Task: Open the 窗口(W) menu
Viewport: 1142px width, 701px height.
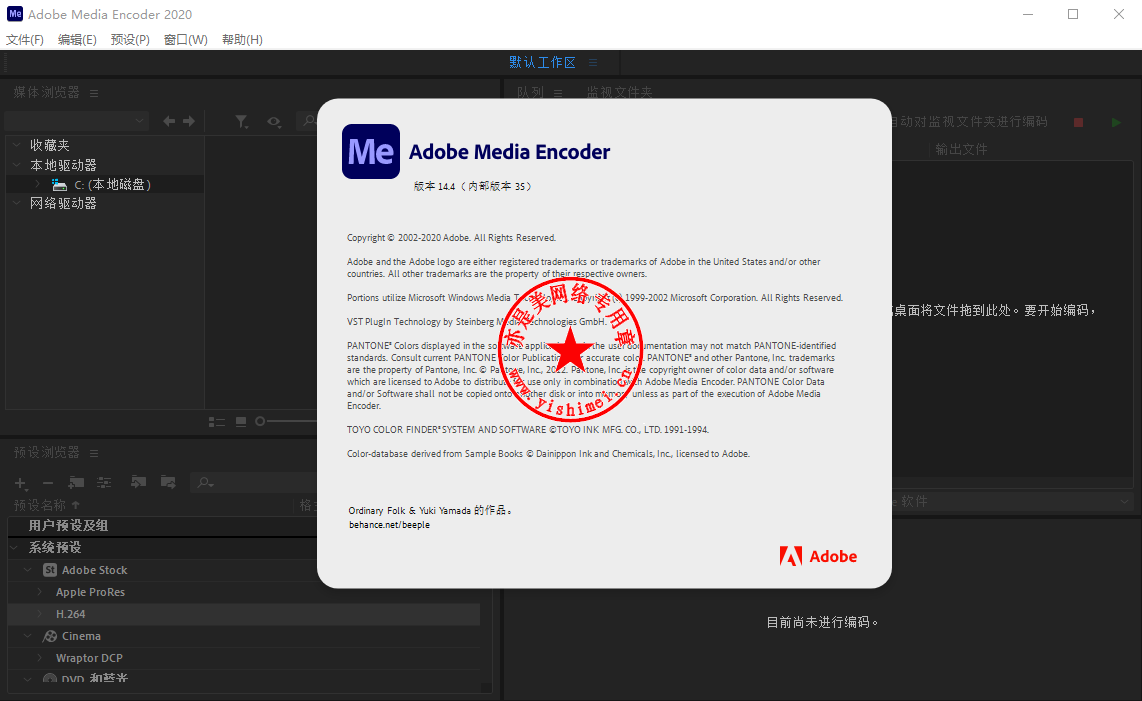Action: [186, 39]
